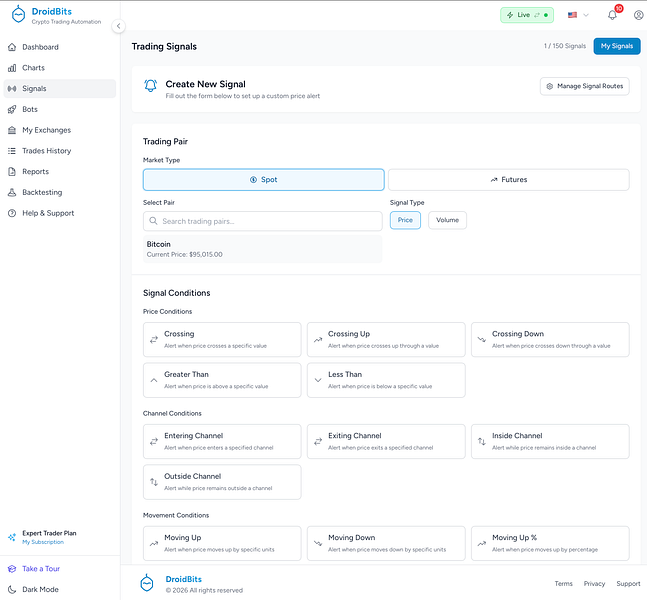Select Futures market type
The height and width of the screenshot is (600, 647).
(509, 180)
